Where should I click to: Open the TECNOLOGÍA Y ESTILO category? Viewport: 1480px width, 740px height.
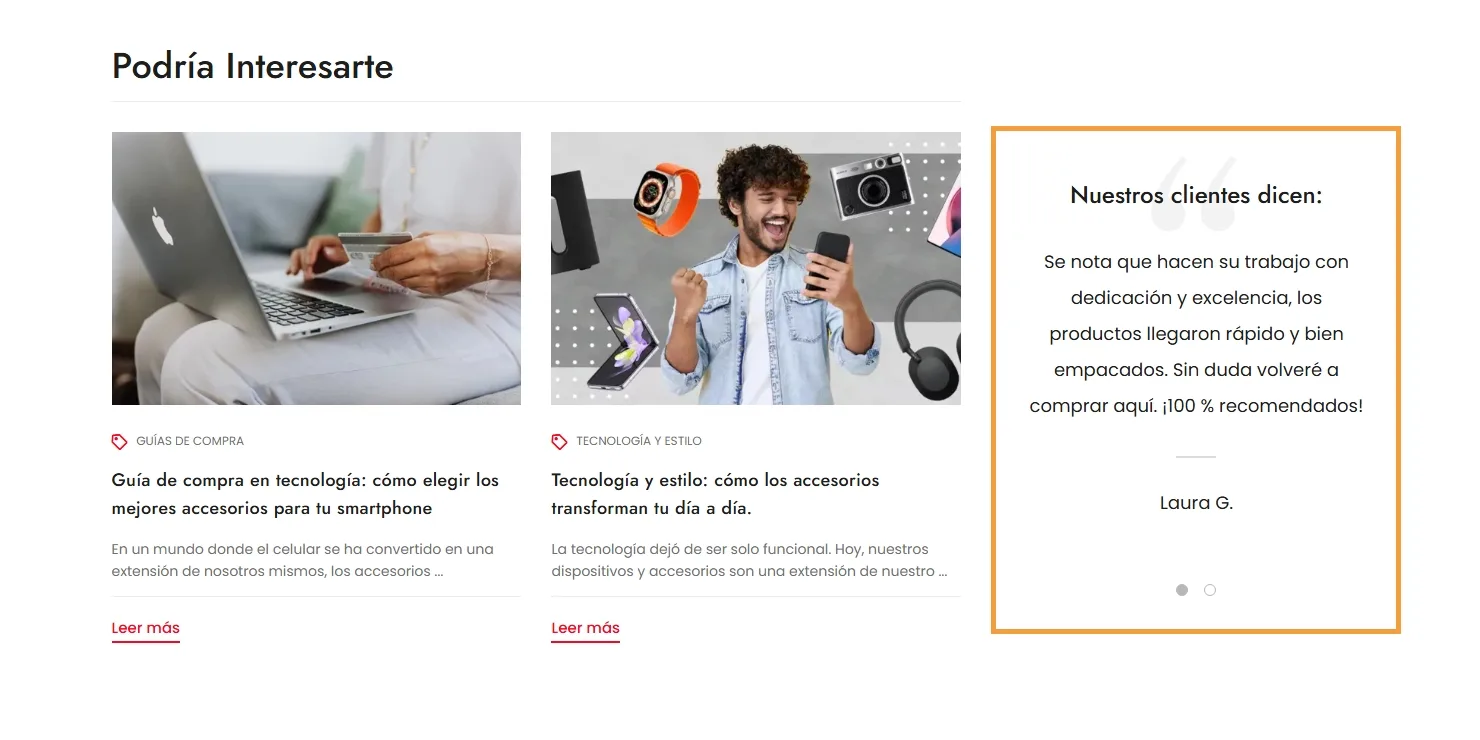click(x=639, y=441)
